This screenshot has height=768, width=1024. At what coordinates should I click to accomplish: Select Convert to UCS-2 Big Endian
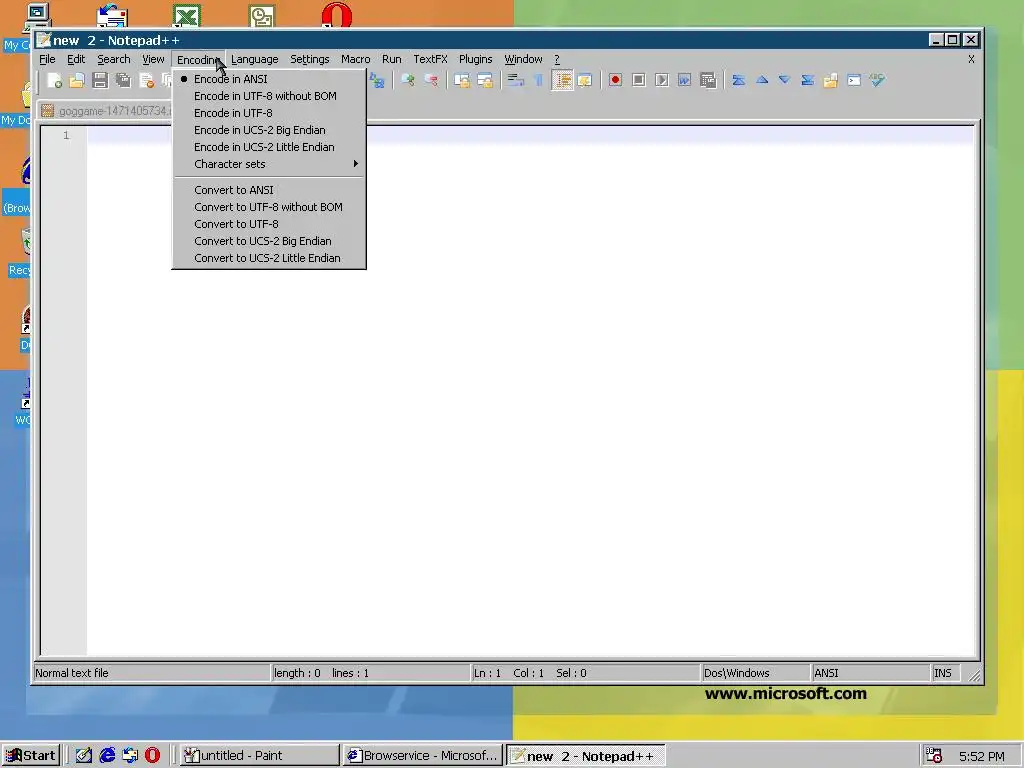(x=268, y=241)
